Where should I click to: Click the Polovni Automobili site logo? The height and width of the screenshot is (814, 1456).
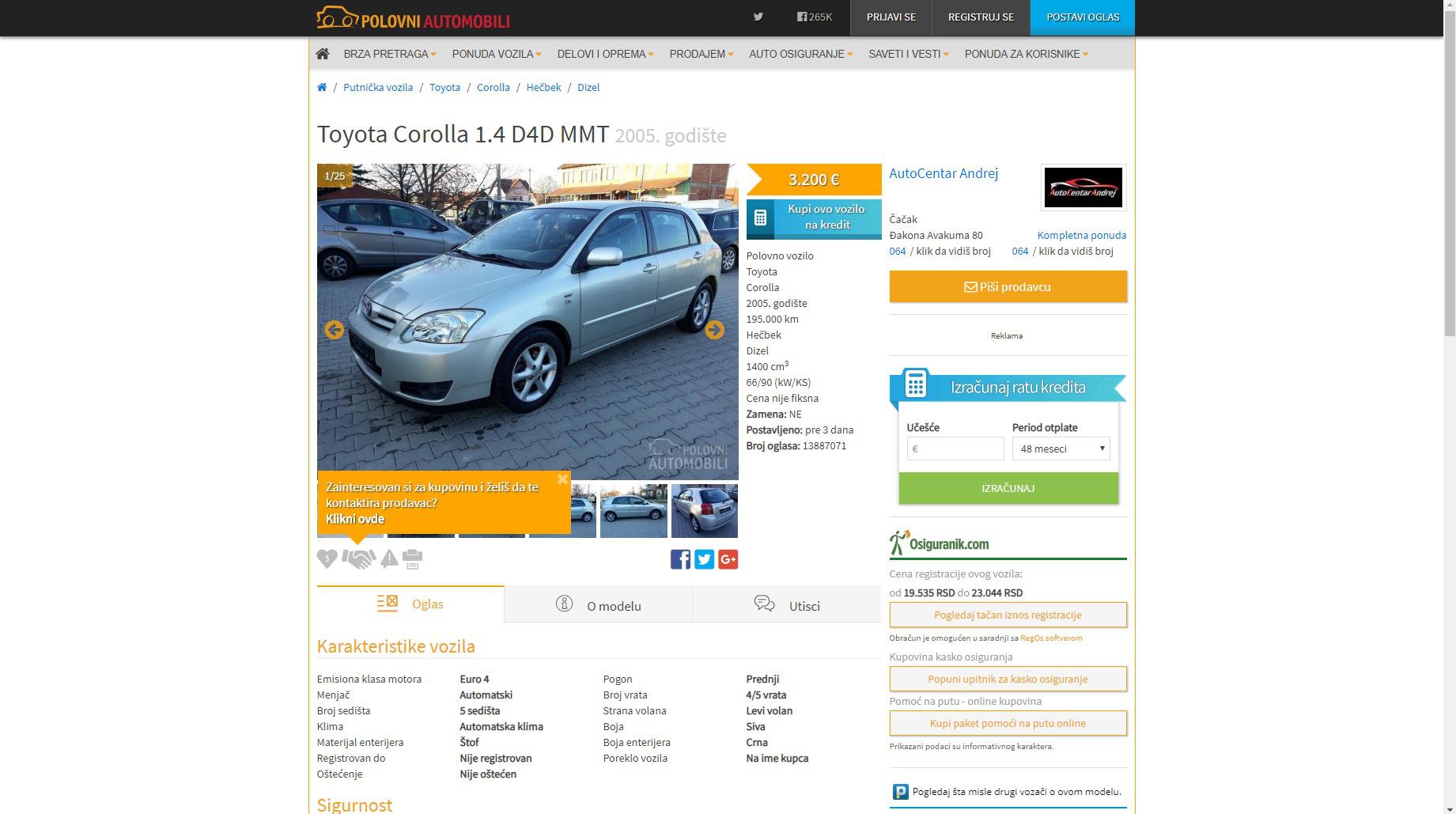413,17
